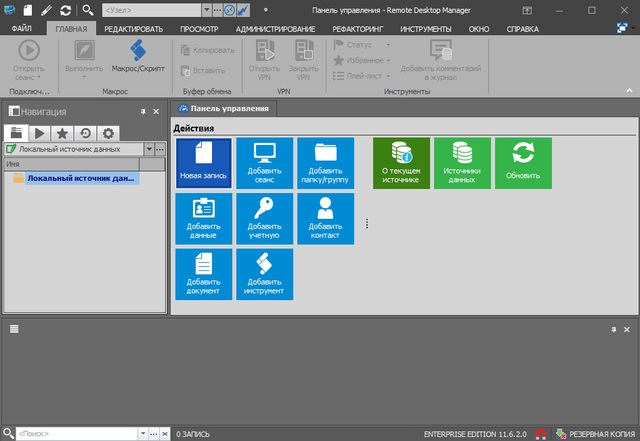Click the Добавить сеанс tile
Screen dimensions: 640x441
tap(265, 163)
